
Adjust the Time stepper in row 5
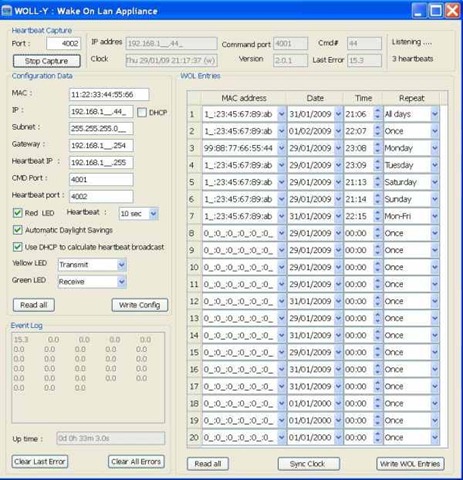377,182
